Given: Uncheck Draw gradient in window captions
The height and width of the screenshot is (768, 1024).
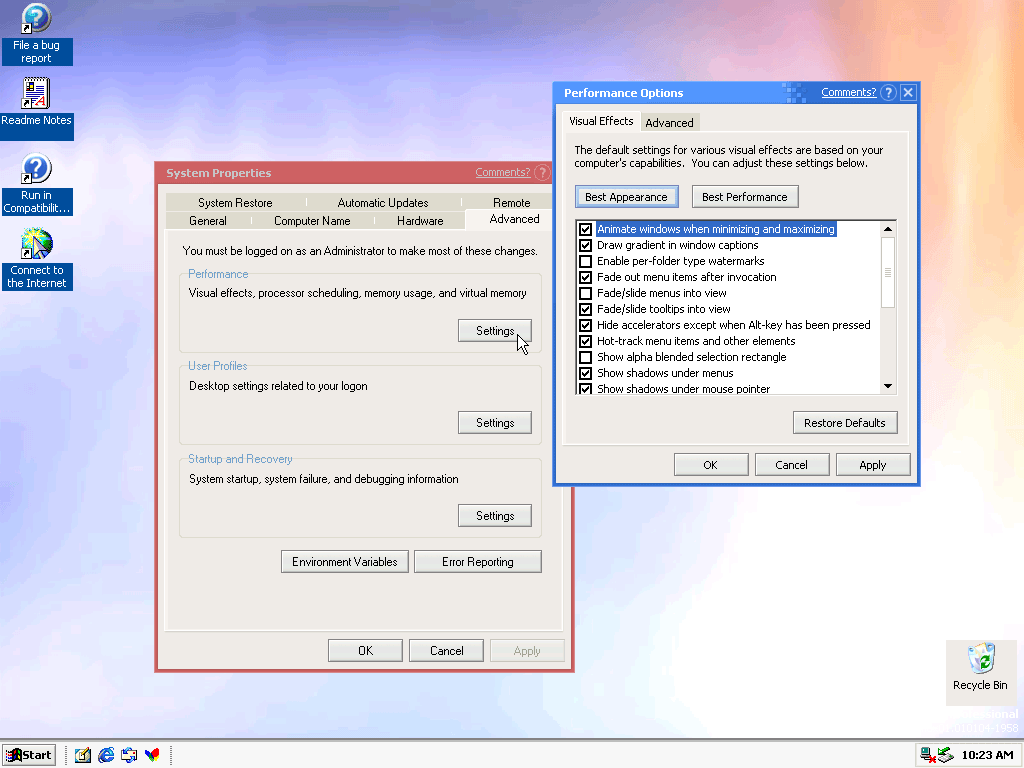Looking at the screenshot, I should tap(586, 245).
